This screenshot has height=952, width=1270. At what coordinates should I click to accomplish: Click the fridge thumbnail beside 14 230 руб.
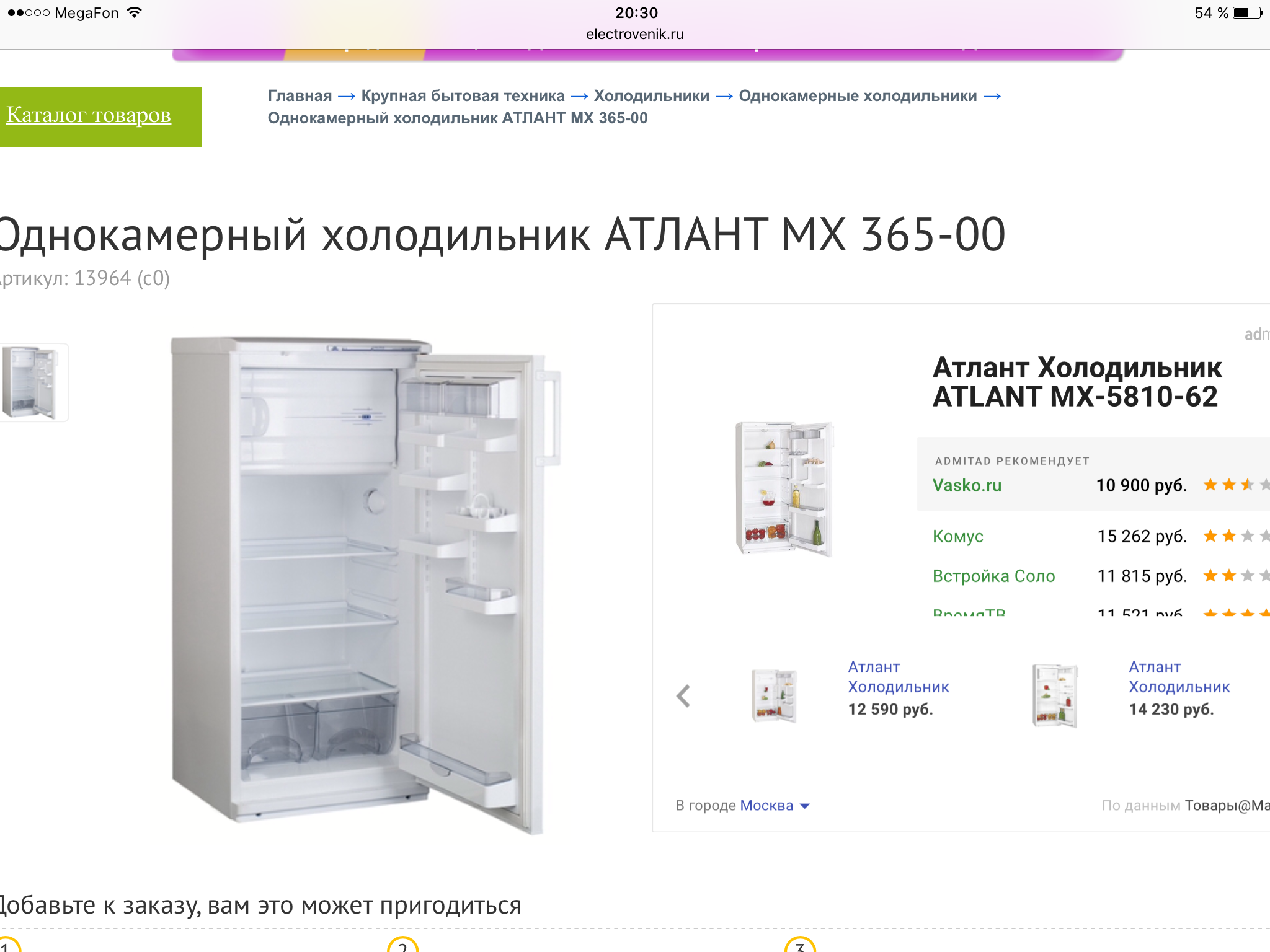[x=1055, y=695]
